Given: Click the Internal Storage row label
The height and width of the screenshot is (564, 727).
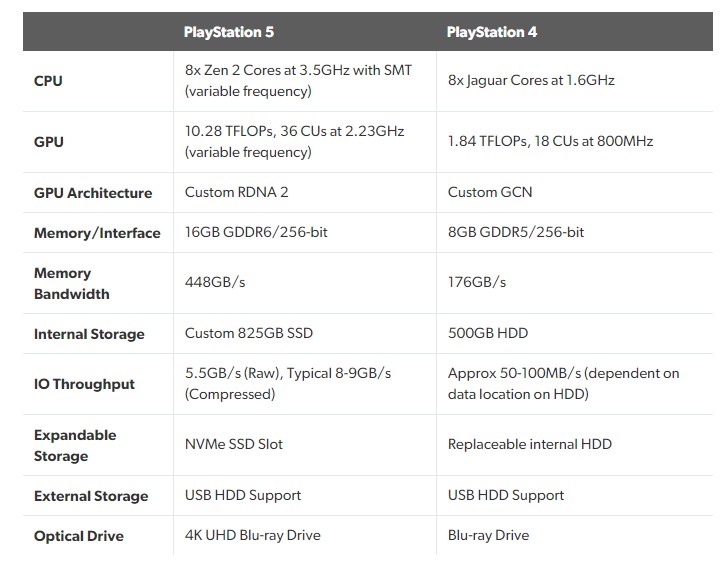Looking at the screenshot, I should [x=89, y=334].
